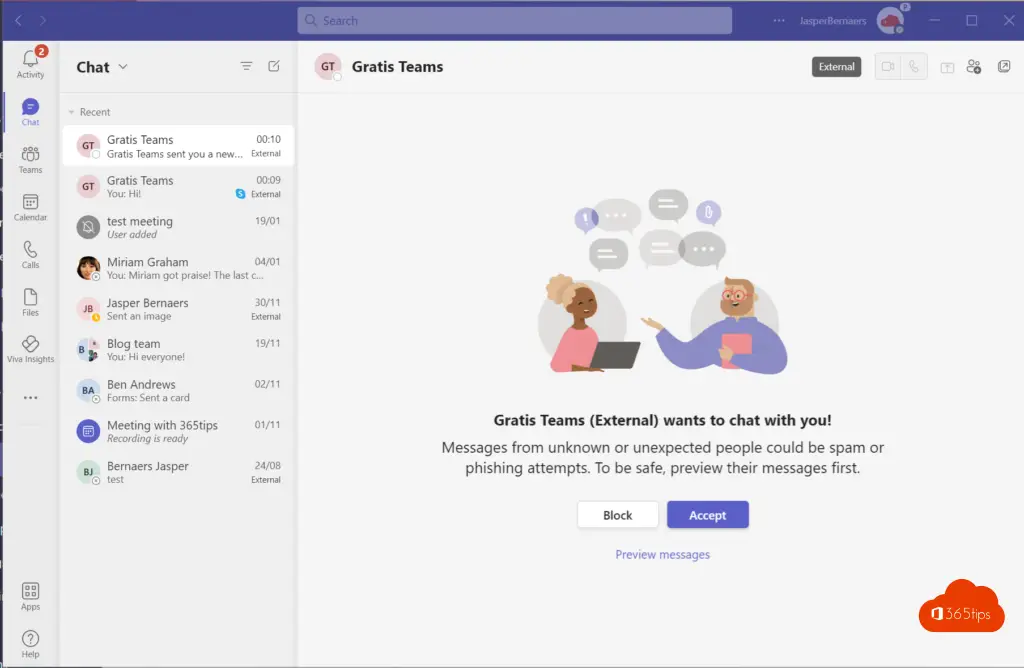1024x668 pixels.
Task: Open Miriam Graham conversation
Action: [178, 268]
